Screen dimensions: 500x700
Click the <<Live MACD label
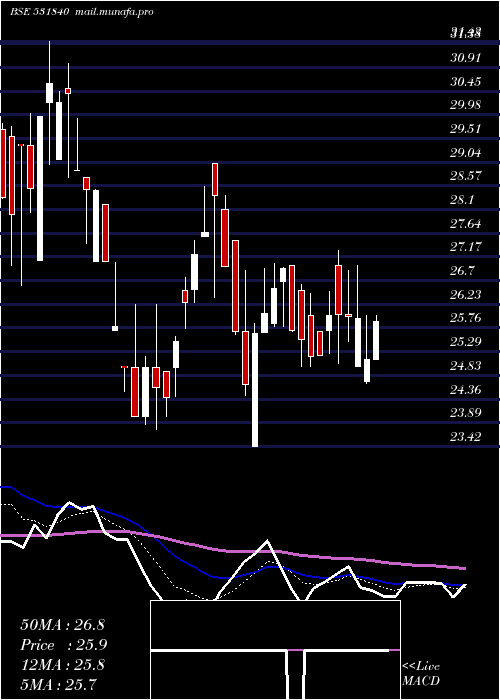421,674
